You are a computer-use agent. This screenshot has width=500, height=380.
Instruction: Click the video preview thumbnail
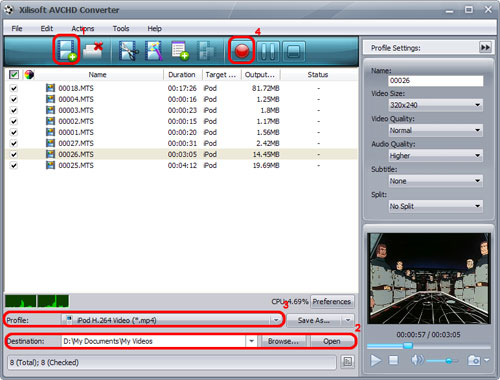pos(429,278)
